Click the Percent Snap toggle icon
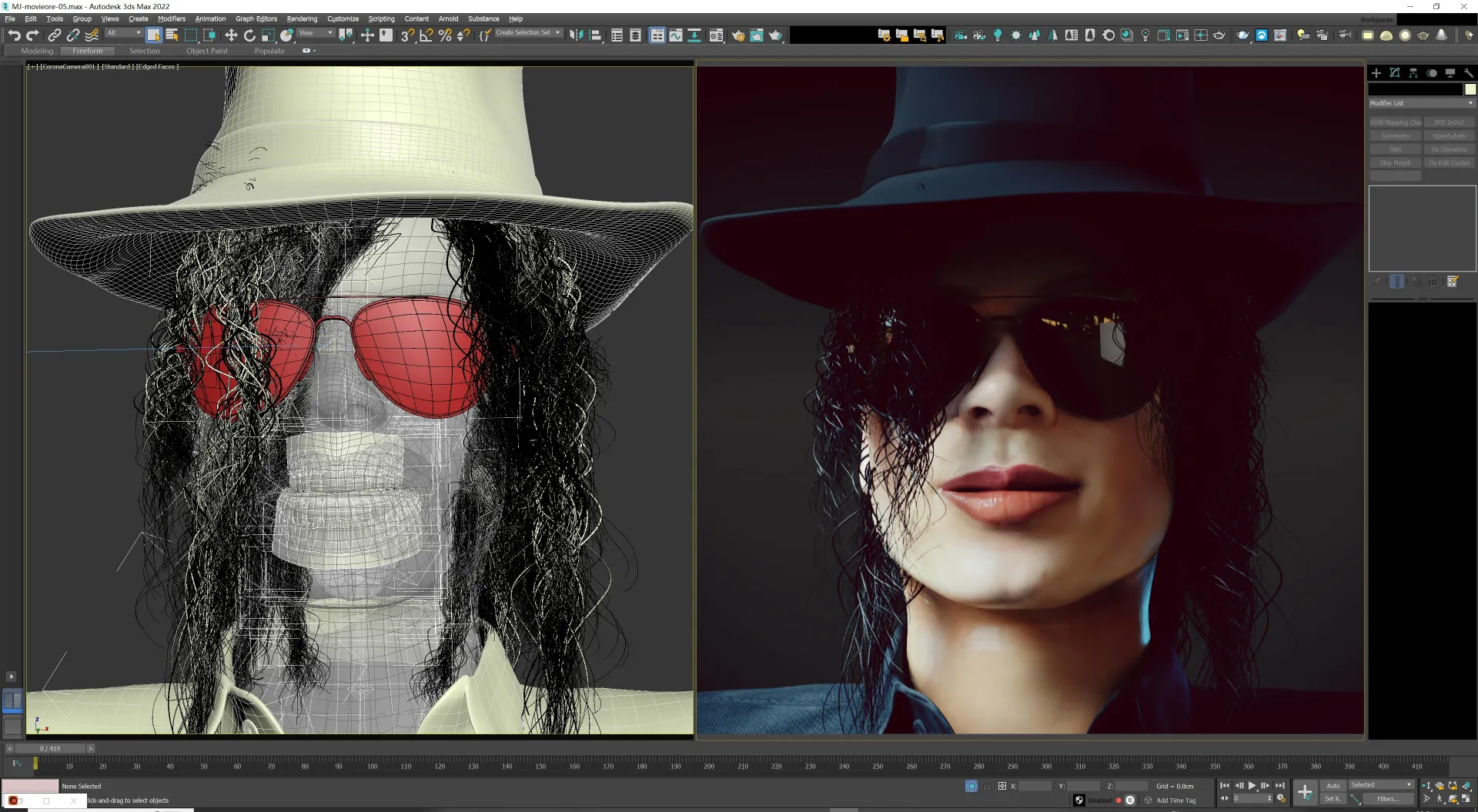This screenshot has width=1478, height=812. coord(444,35)
